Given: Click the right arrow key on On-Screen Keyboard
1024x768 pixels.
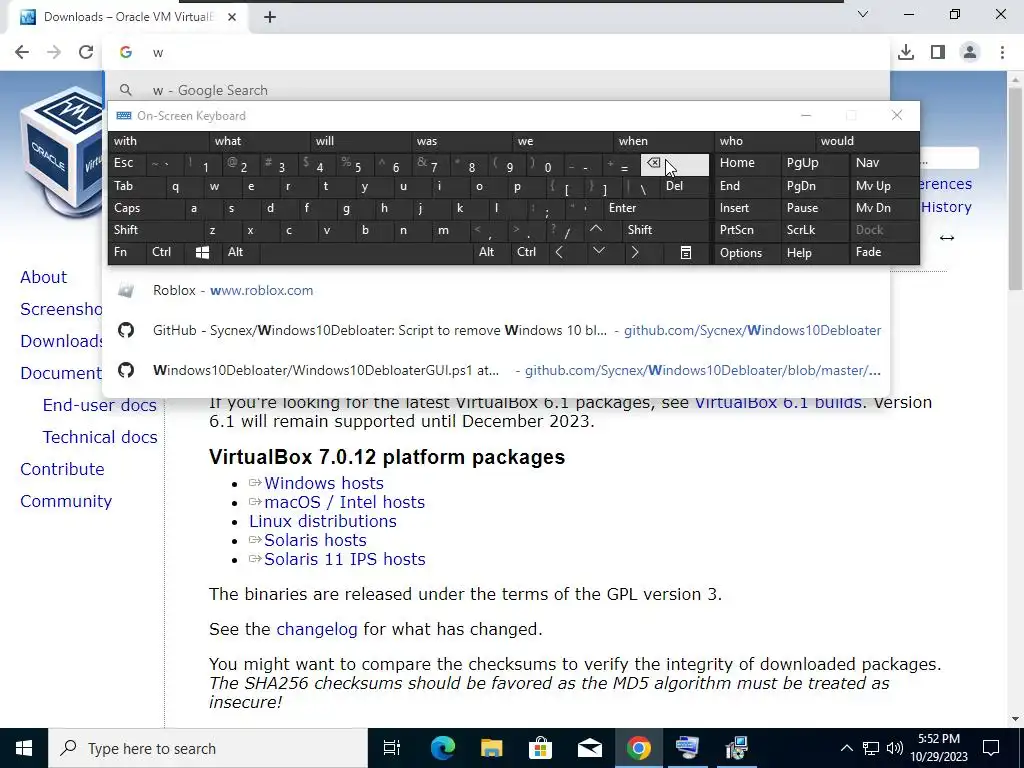Looking at the screenshot, I should (635, 252).
